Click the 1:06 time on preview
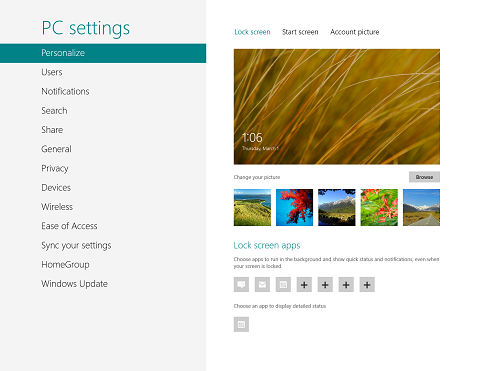Viewport: 495px width, 371px height. pyautogui.click(x=252, y=138)
